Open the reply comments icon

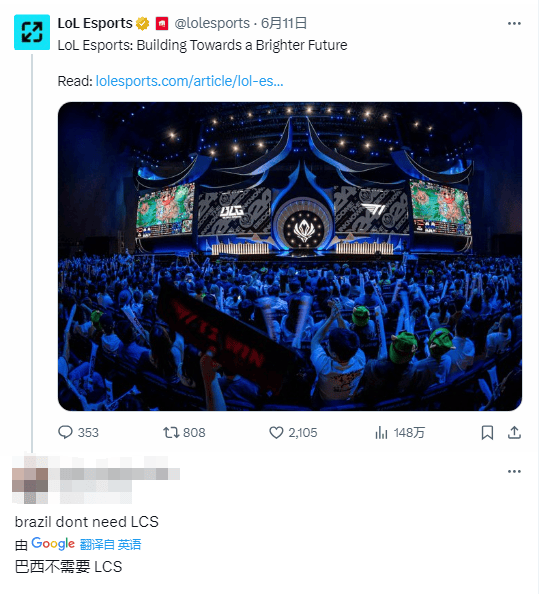click(x=65, y=432)
